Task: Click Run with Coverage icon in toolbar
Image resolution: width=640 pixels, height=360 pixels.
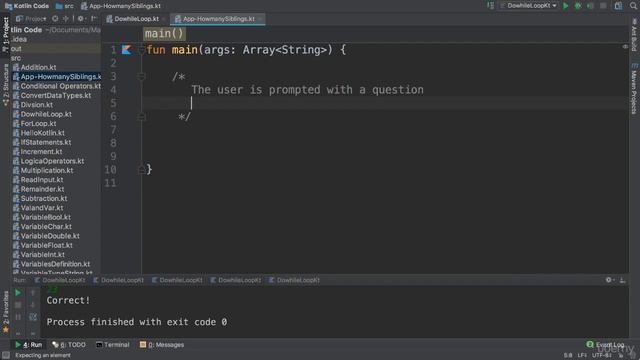Action: tap(590, 6)
